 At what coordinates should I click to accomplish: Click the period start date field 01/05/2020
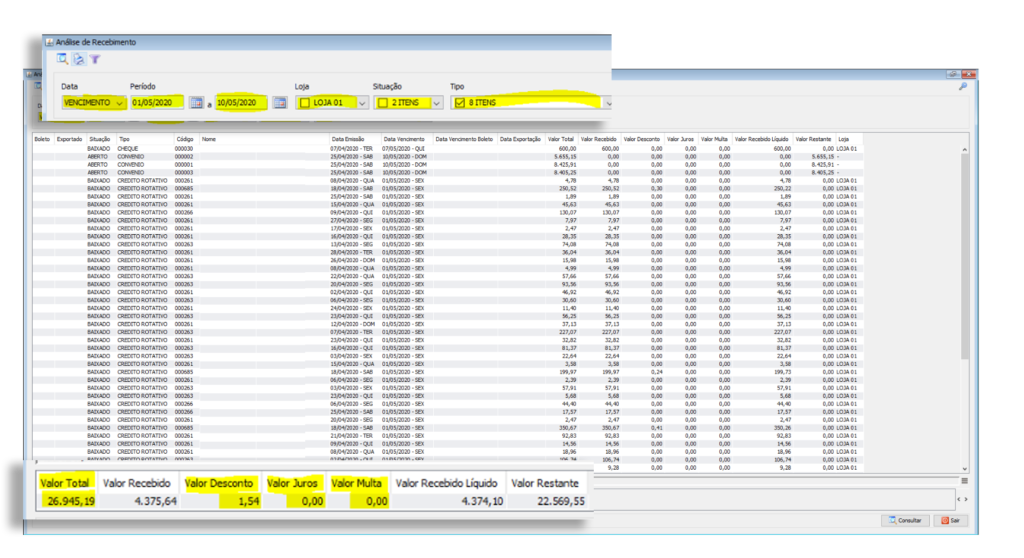coord(157,103)
